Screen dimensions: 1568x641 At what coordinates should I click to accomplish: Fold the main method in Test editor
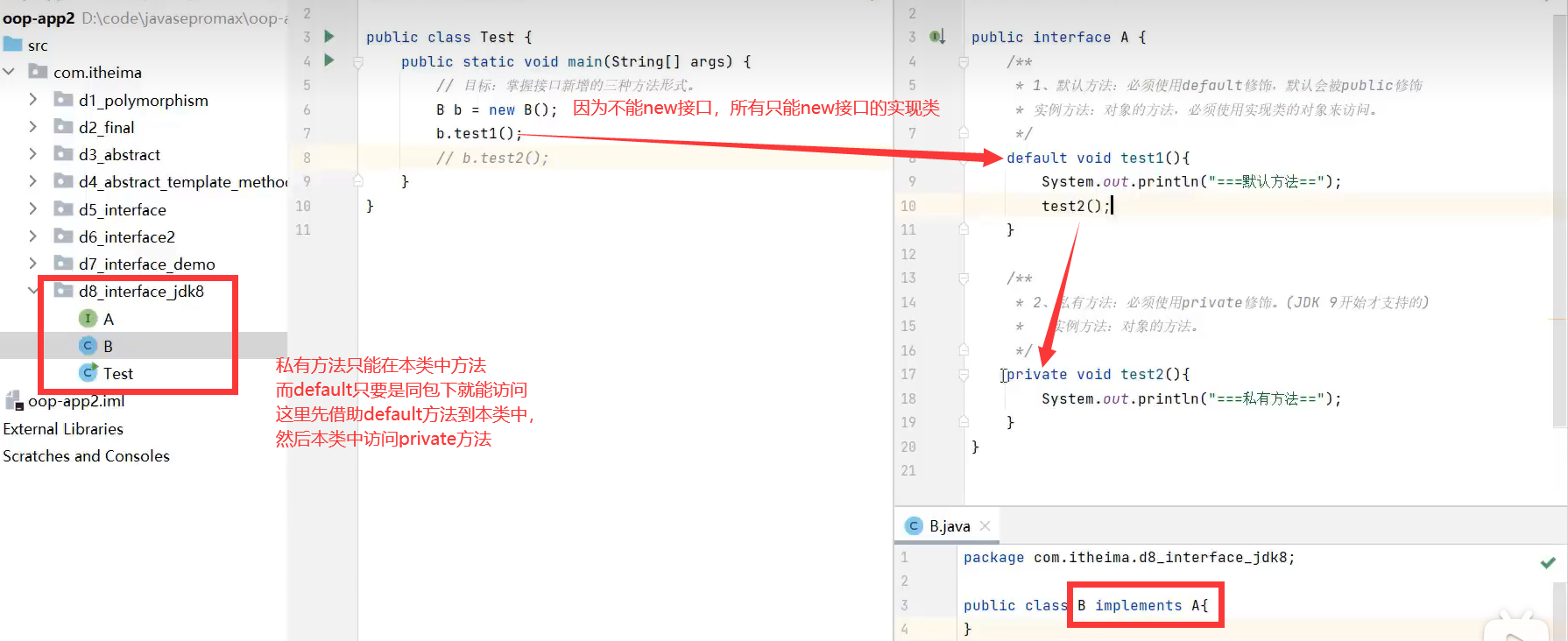[x=358, y=62]
